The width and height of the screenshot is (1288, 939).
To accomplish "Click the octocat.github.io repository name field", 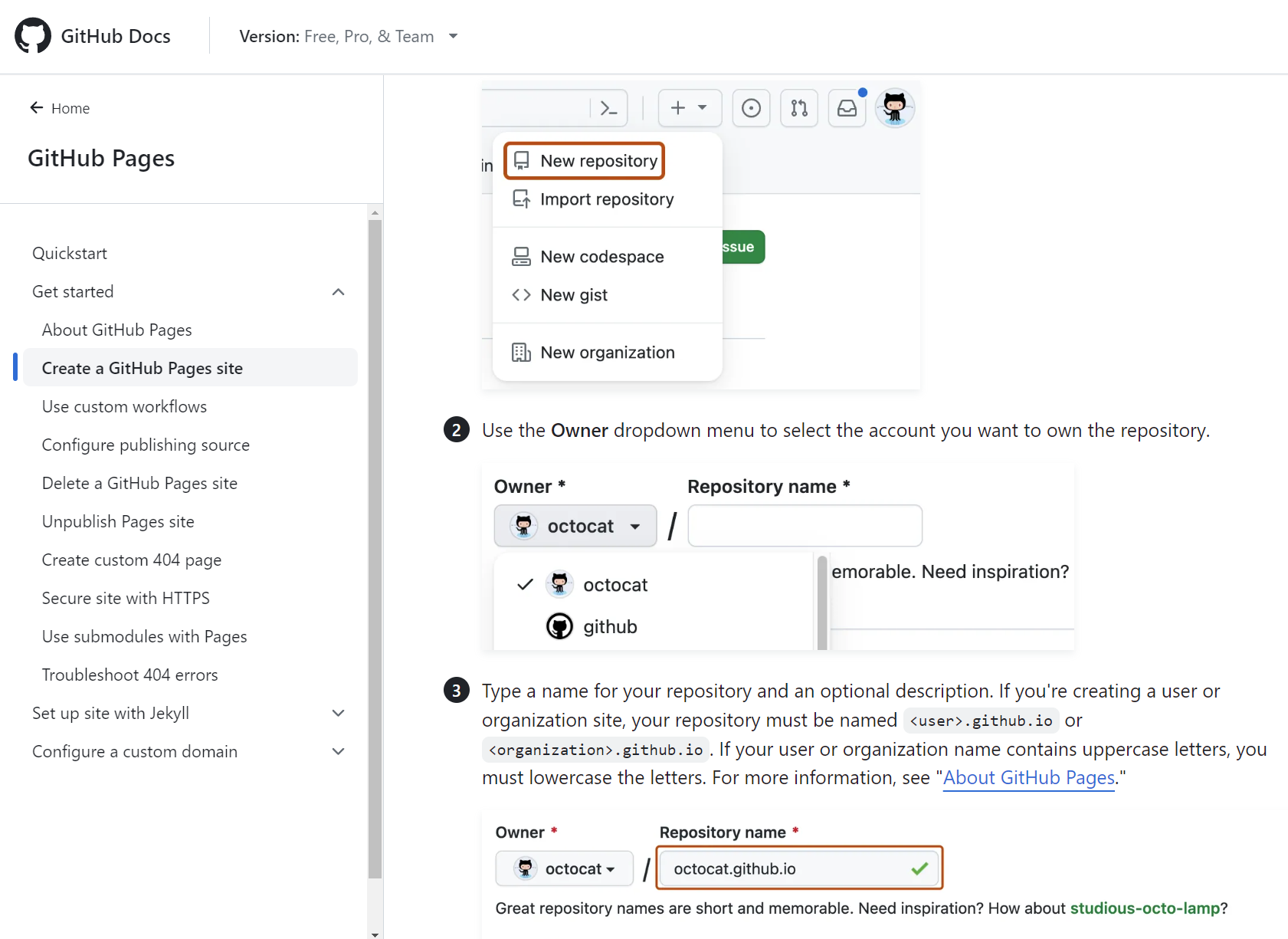I will click(x=799, y=868).
